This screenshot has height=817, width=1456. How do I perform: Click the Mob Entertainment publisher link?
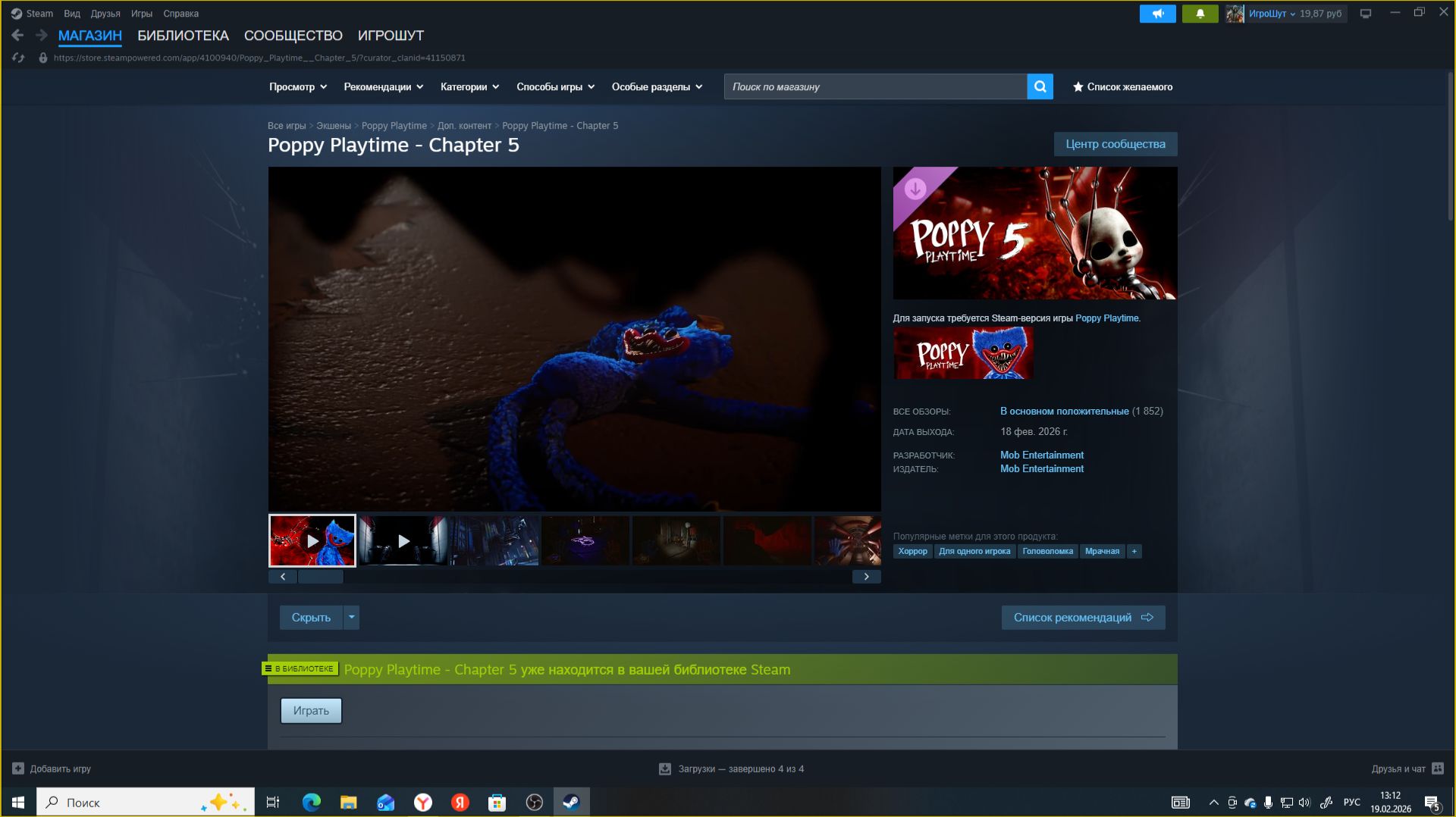point(1042,469)
